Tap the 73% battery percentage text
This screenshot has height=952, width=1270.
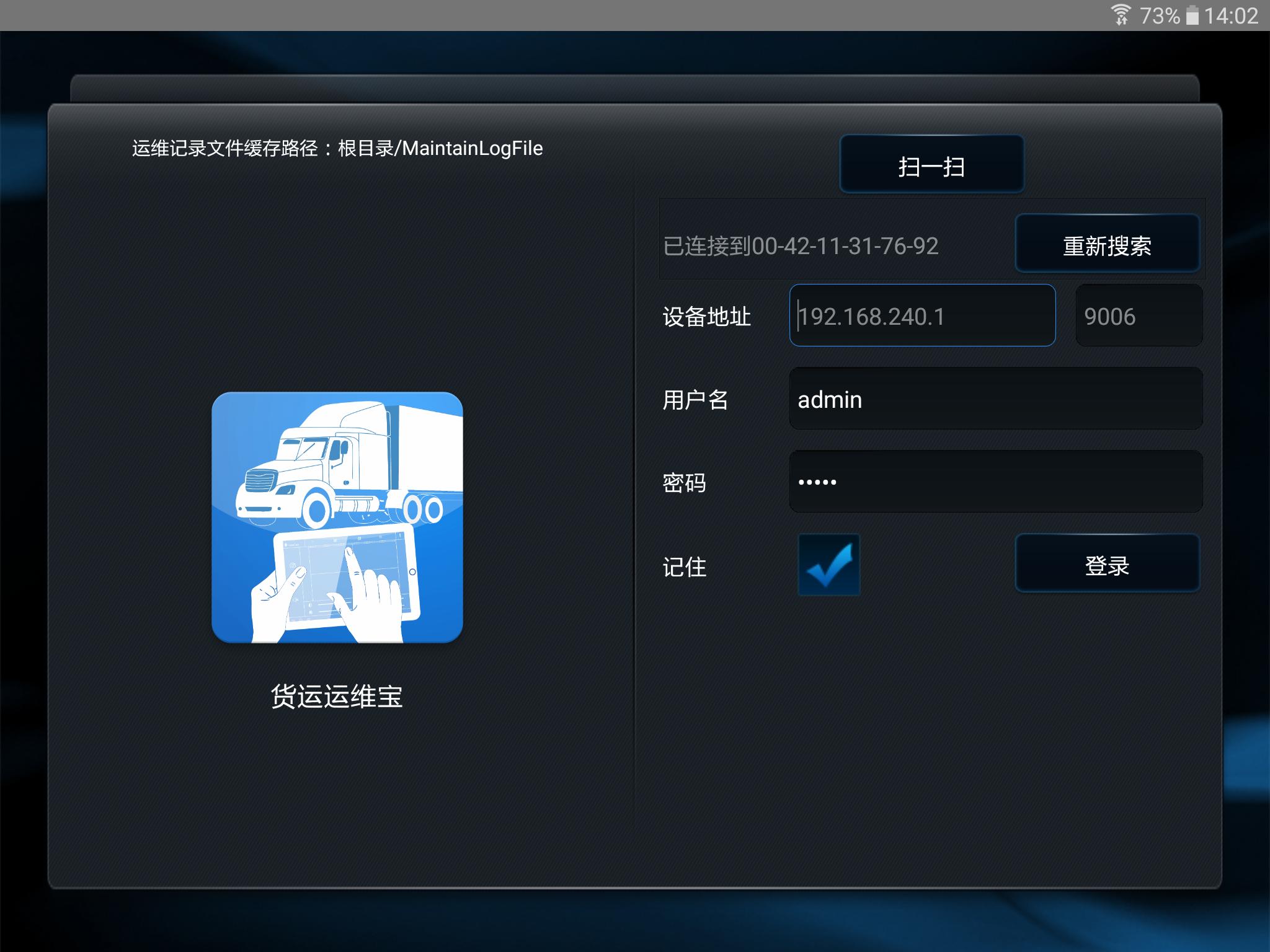click(1160, 15)
